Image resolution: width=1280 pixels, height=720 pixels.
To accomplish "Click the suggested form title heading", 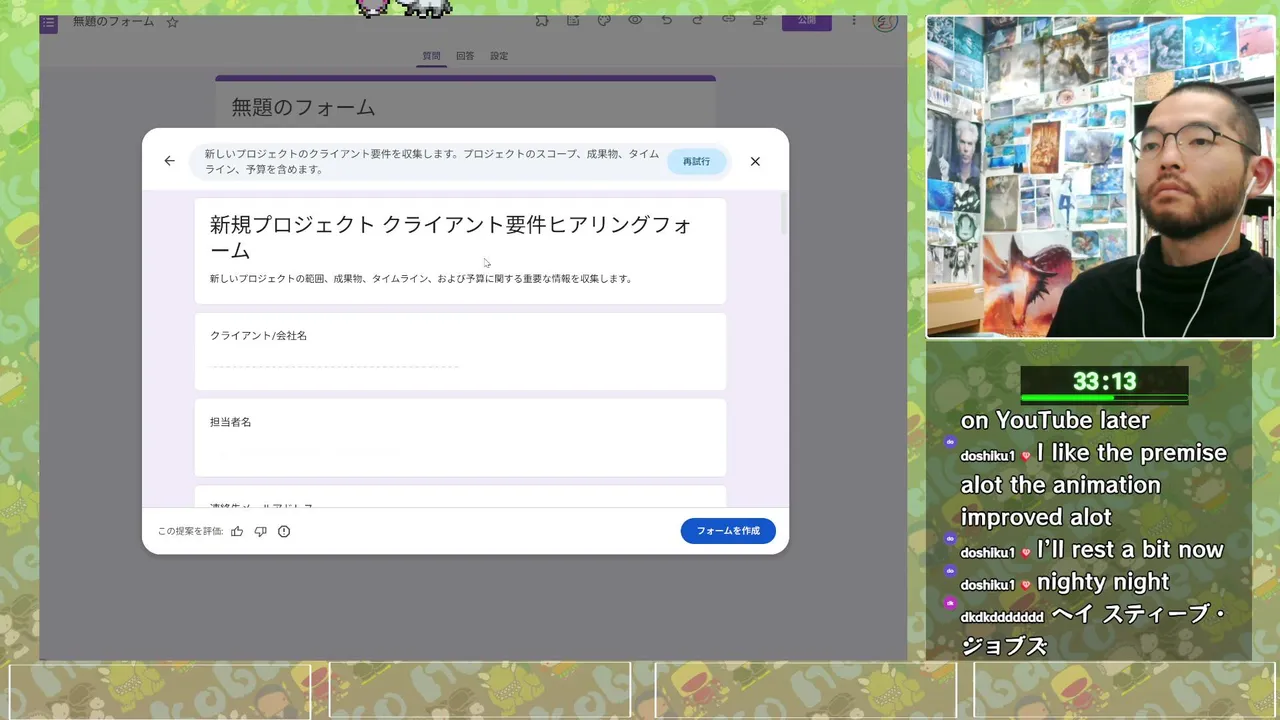I will point(452,237).
